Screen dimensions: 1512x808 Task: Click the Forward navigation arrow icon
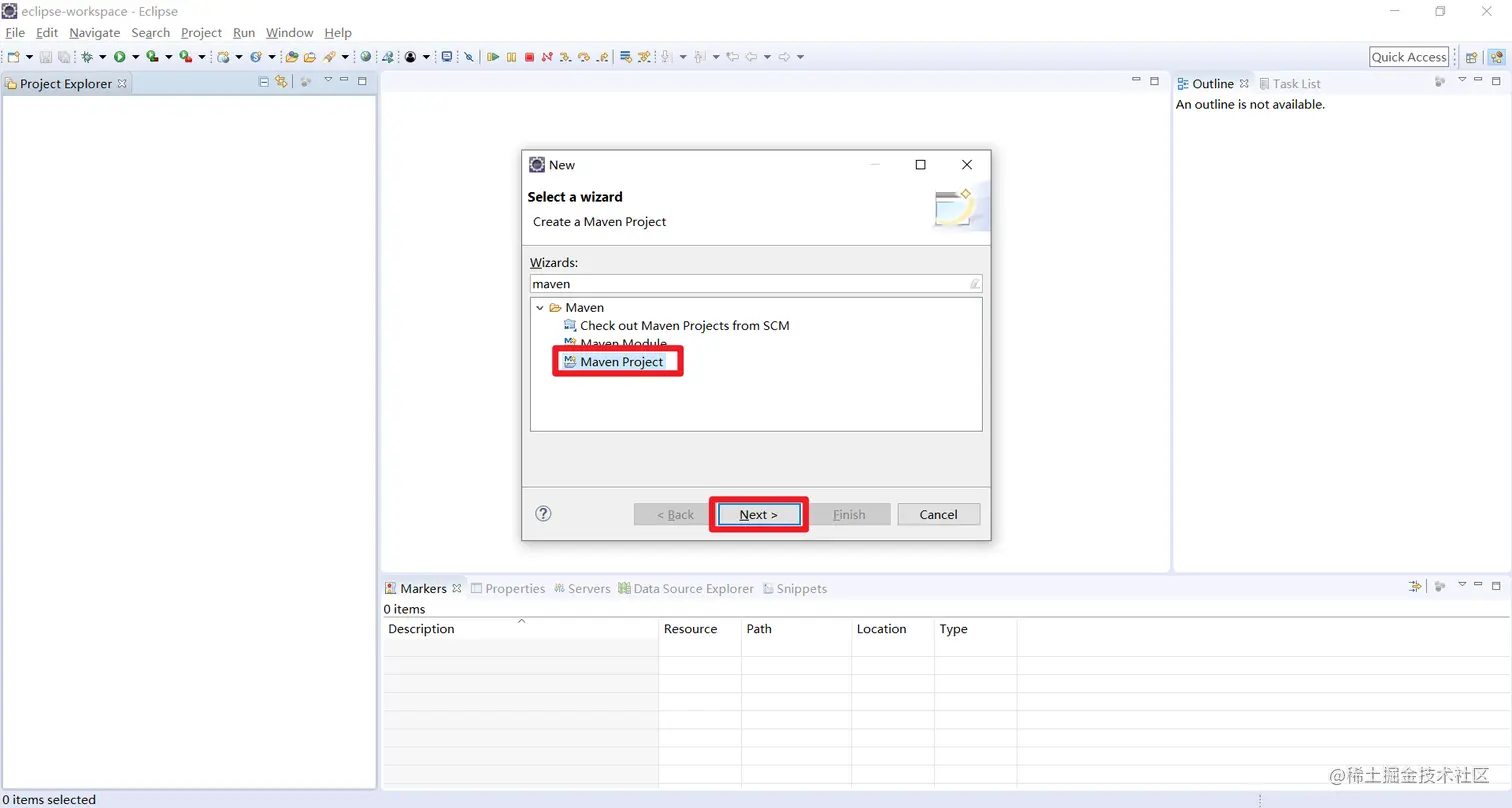(x=784, y=57)
